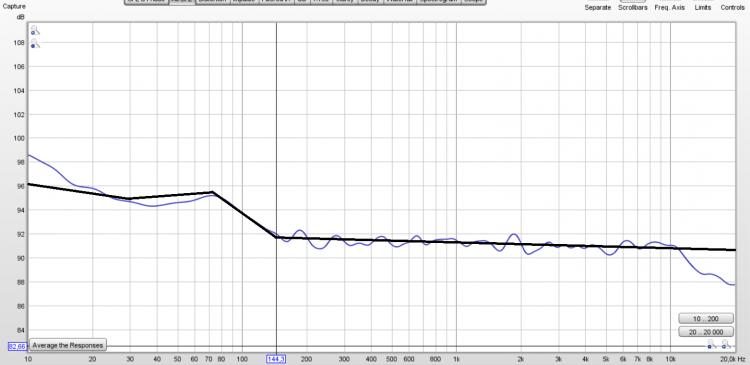Switch to the Distortion tab
Screen dimensions: 750x365
[x=213, y=1]
